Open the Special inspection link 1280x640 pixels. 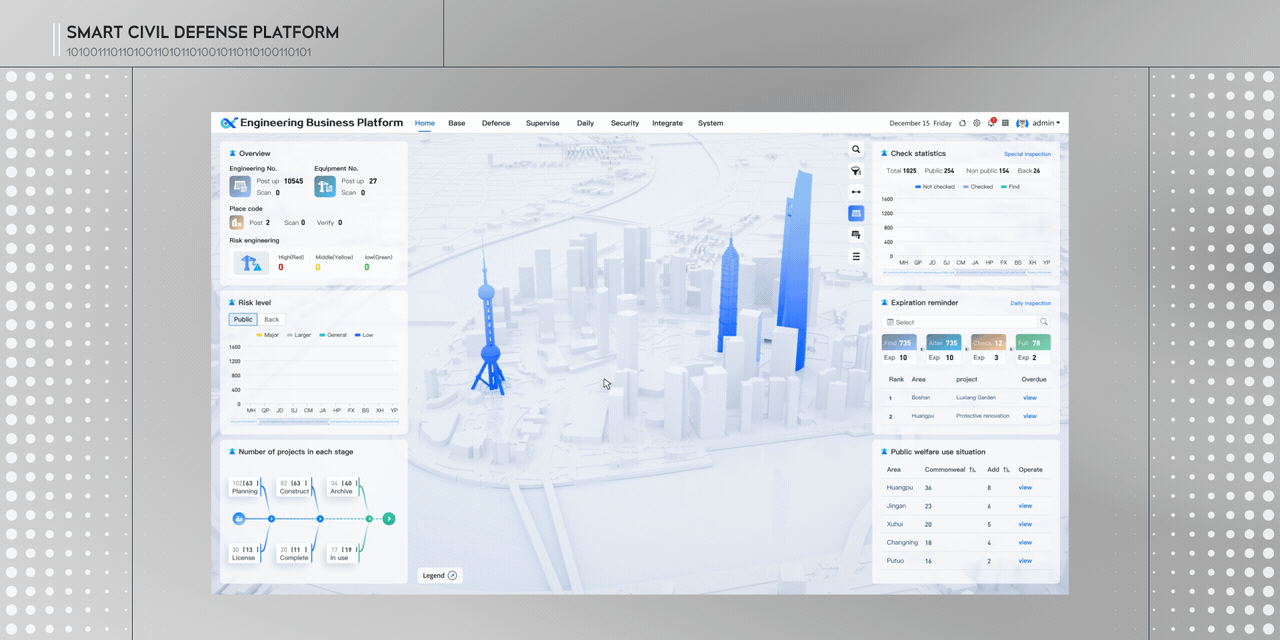coord(1027,154)
